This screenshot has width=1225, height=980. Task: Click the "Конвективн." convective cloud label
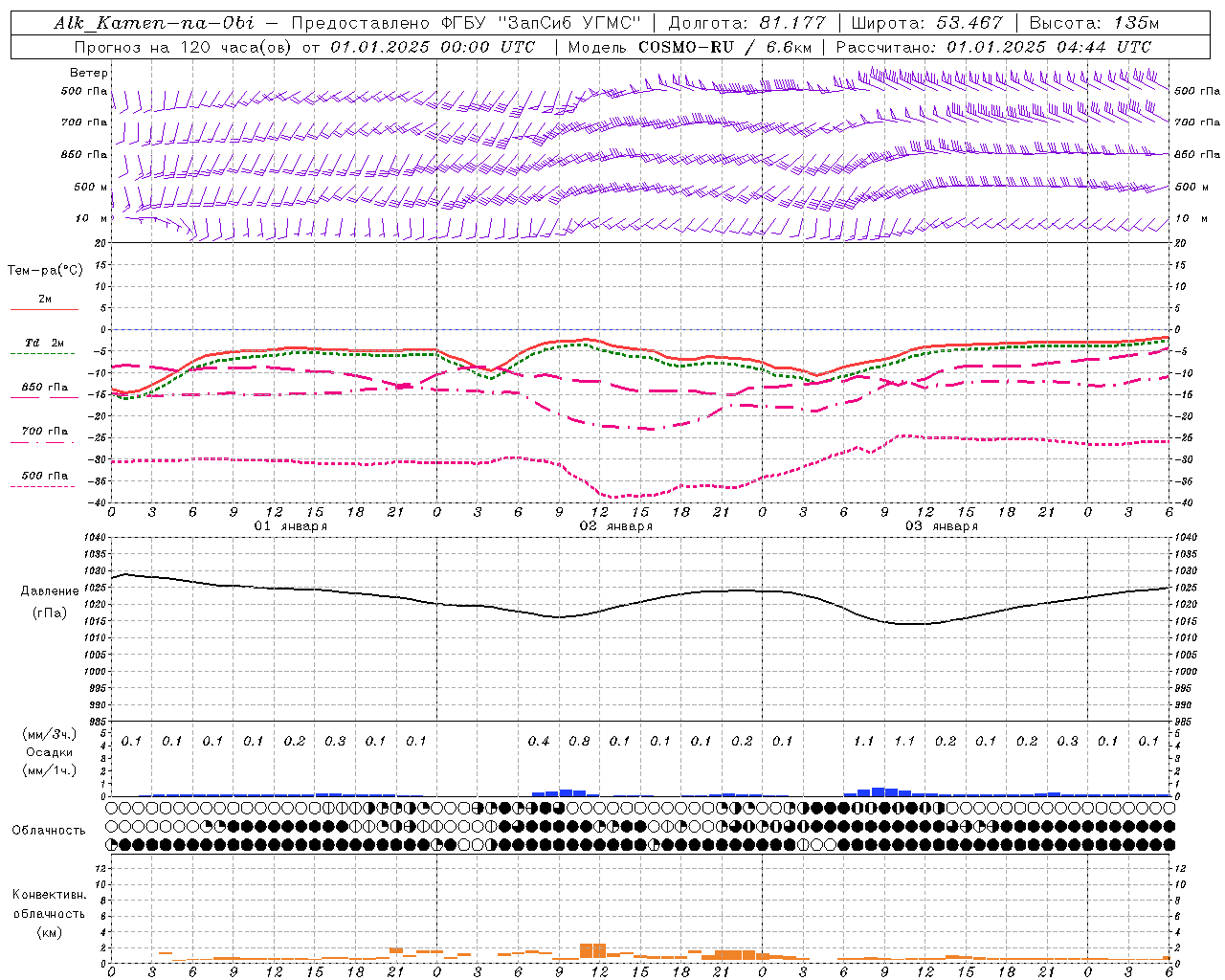tap(49, 895)
